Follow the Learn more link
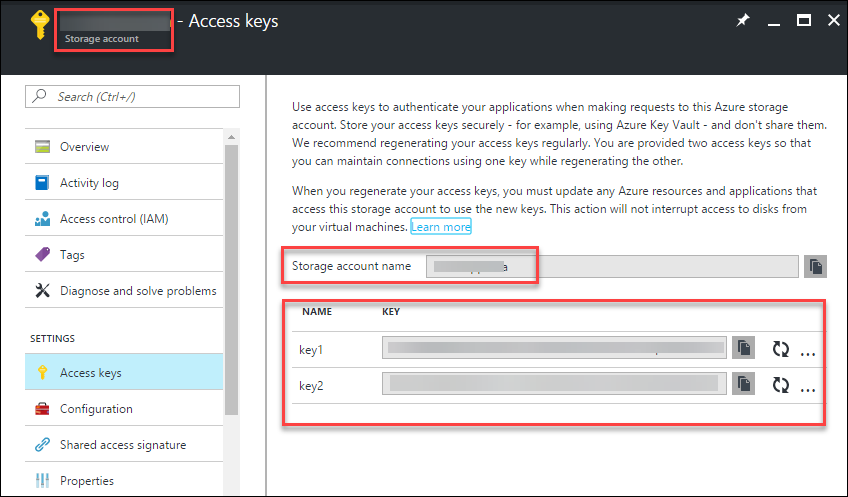Viewport: 848px width, 497px height. [441, 227]
